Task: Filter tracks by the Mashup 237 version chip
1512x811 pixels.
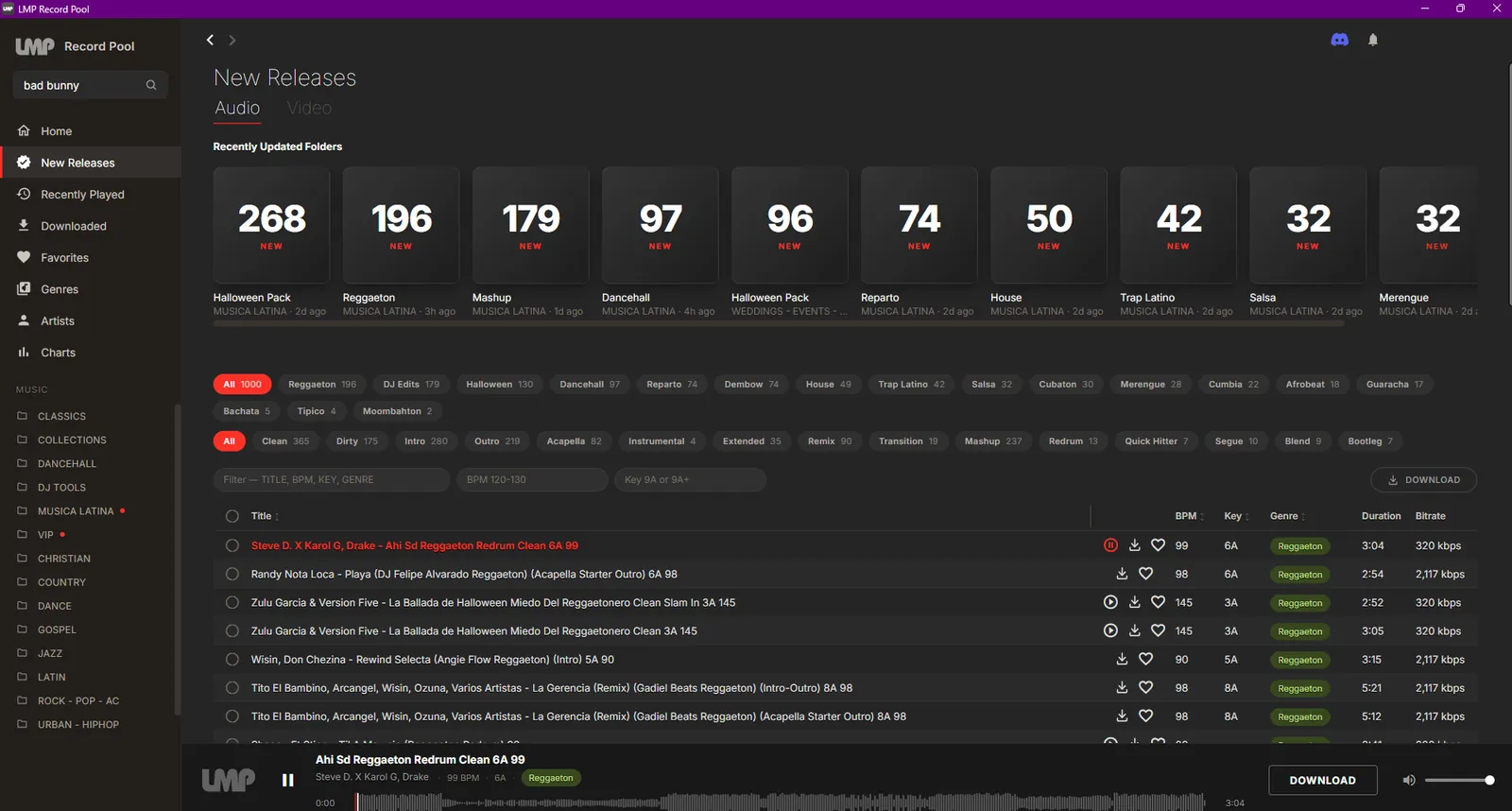Action: tap(993, 441)
